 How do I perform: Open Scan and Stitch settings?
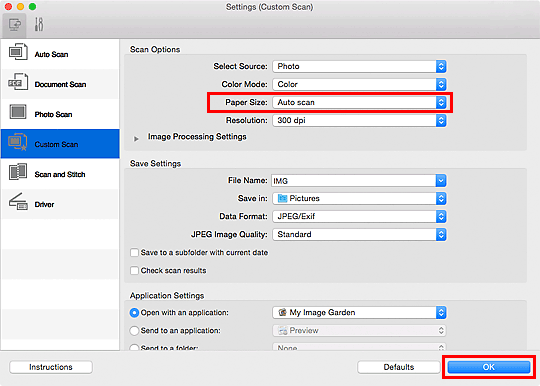[60, 174]
